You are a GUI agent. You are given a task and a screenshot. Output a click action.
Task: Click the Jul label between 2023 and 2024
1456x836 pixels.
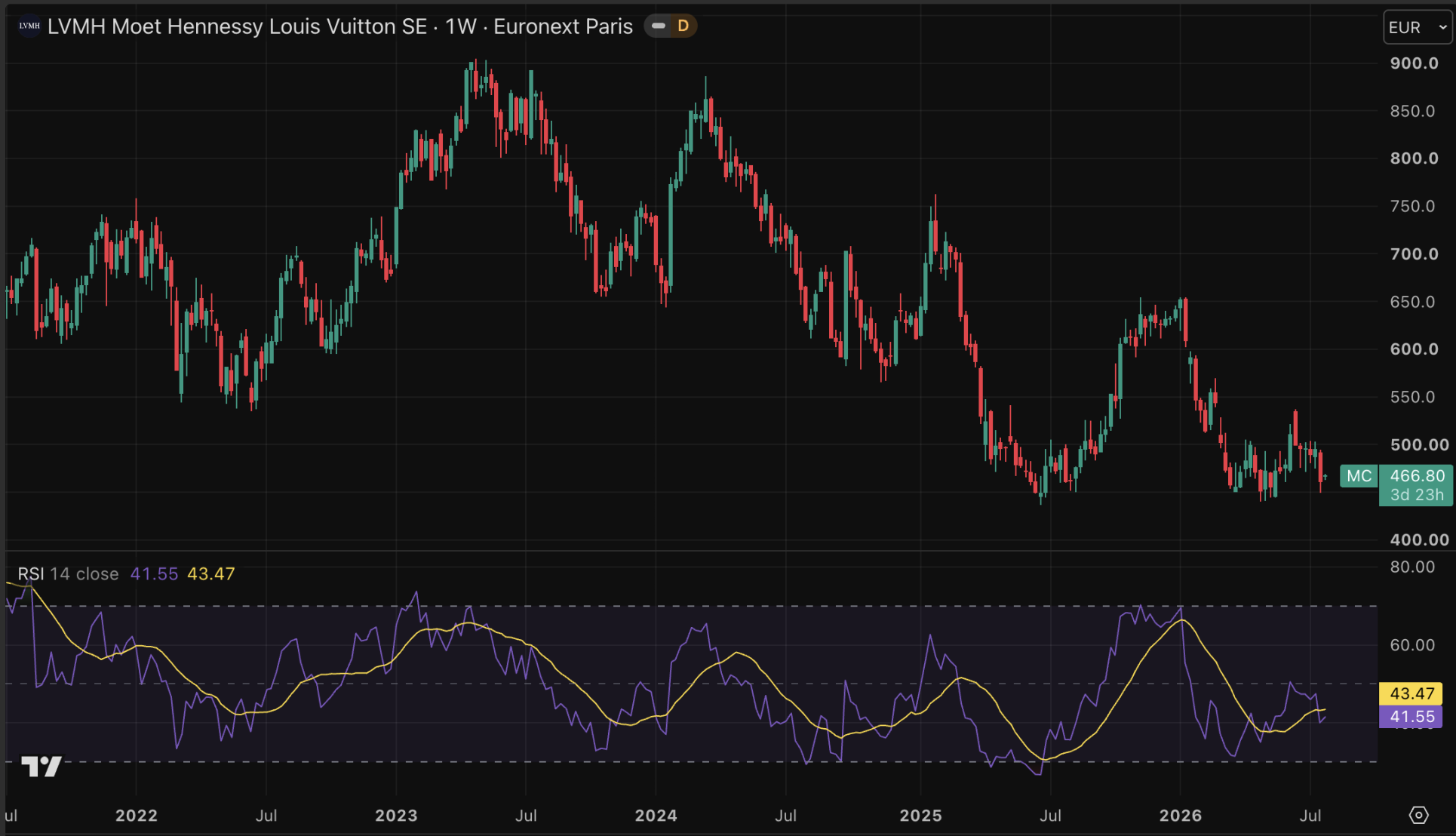click(526, 816)
